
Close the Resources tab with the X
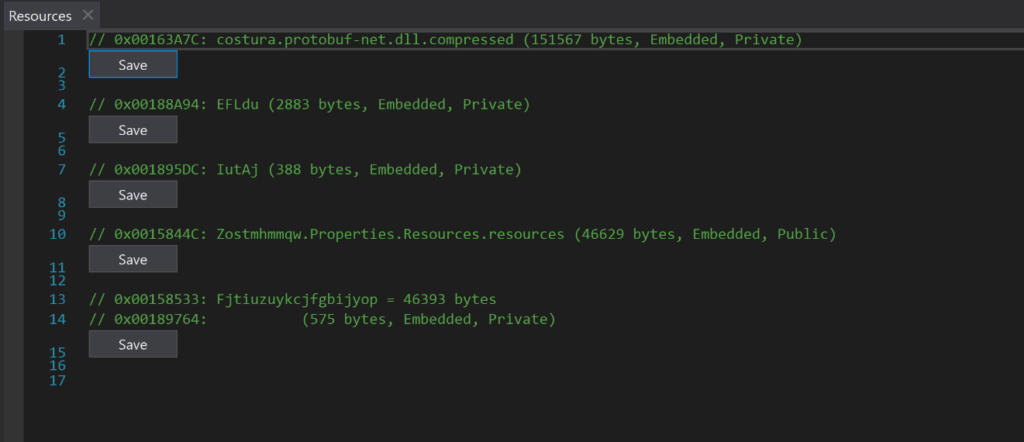pos(88,15)
